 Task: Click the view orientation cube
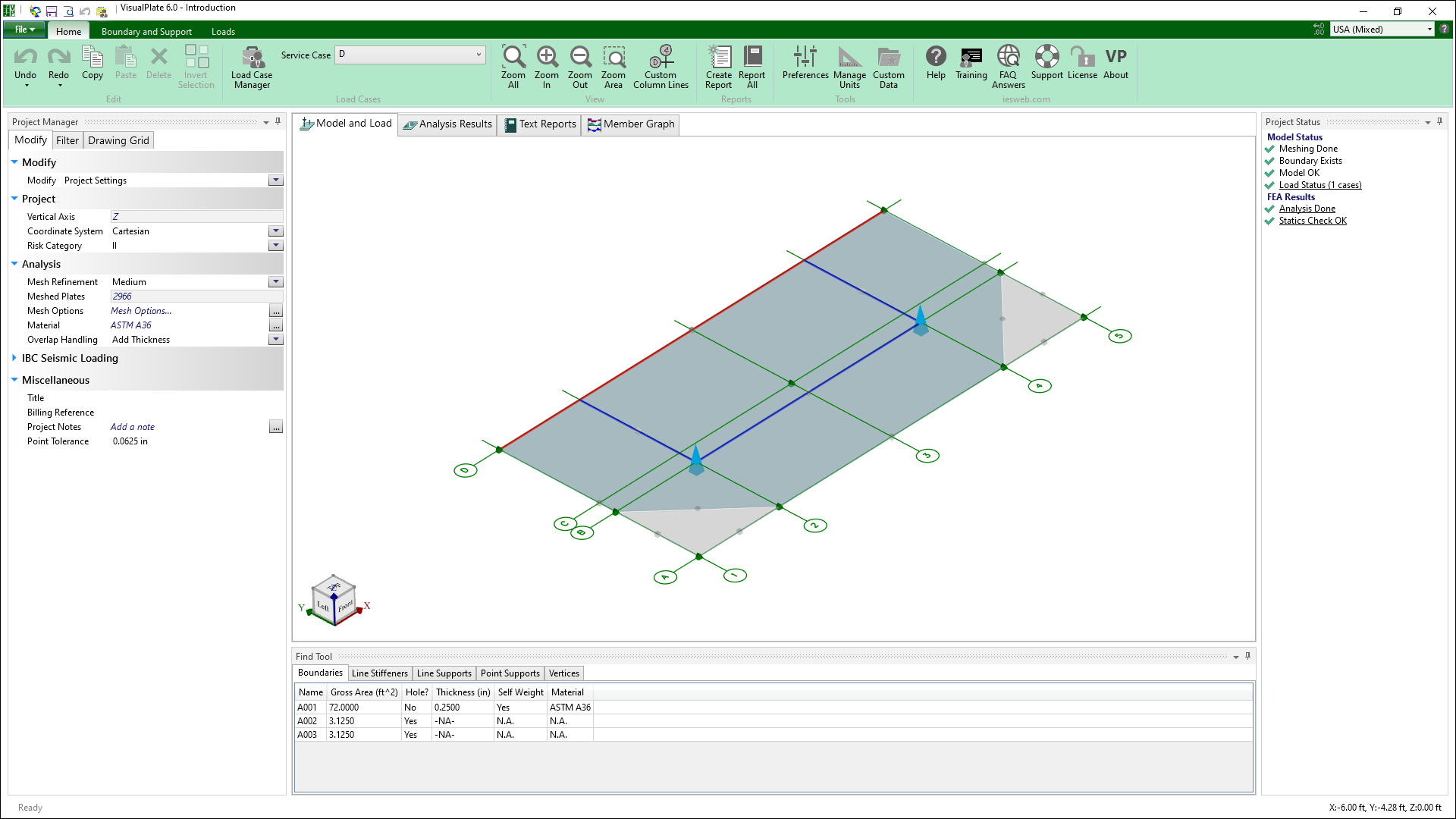[334, 601]
